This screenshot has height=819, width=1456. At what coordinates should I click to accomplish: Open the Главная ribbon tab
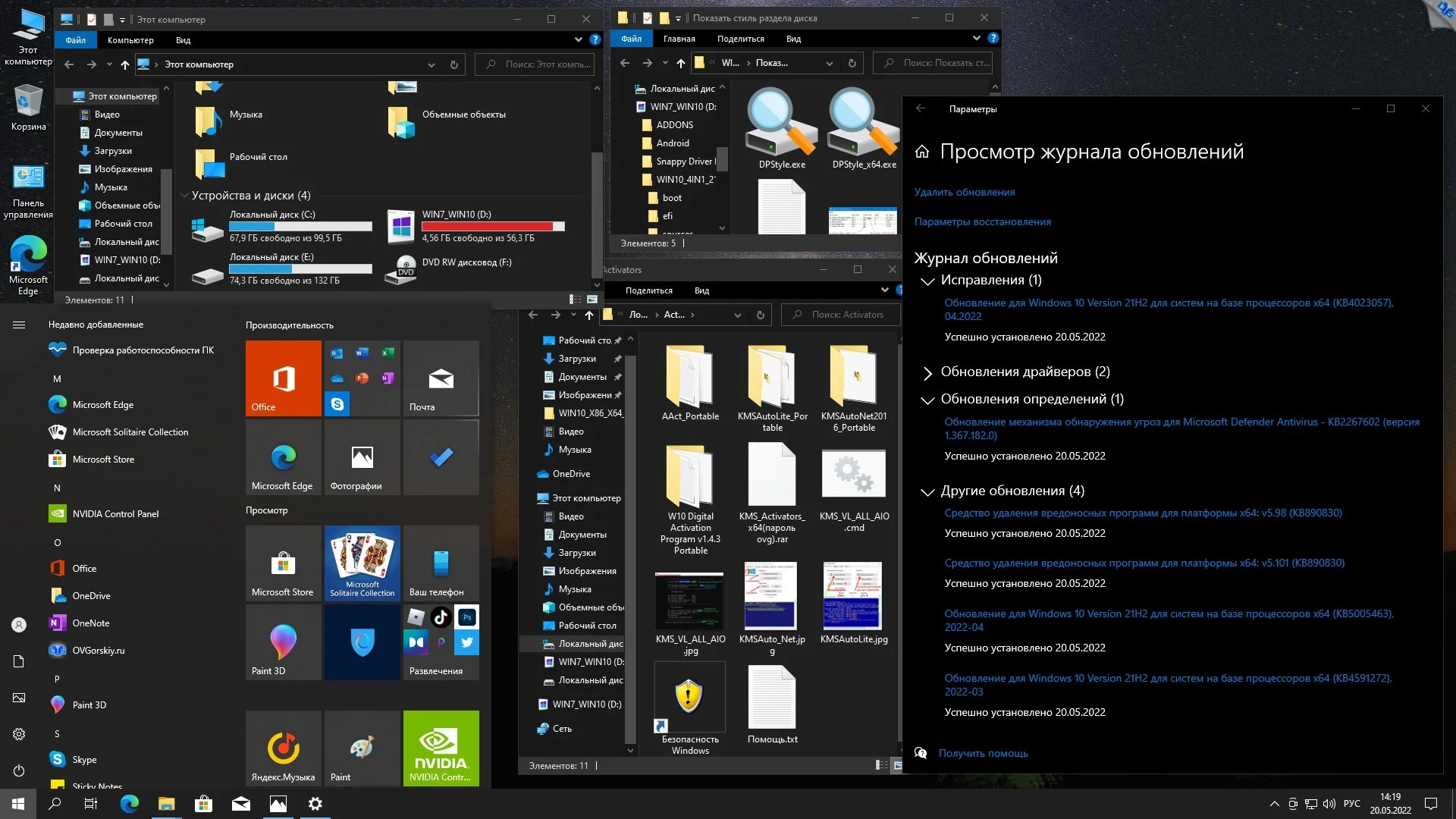click(679, 39)
